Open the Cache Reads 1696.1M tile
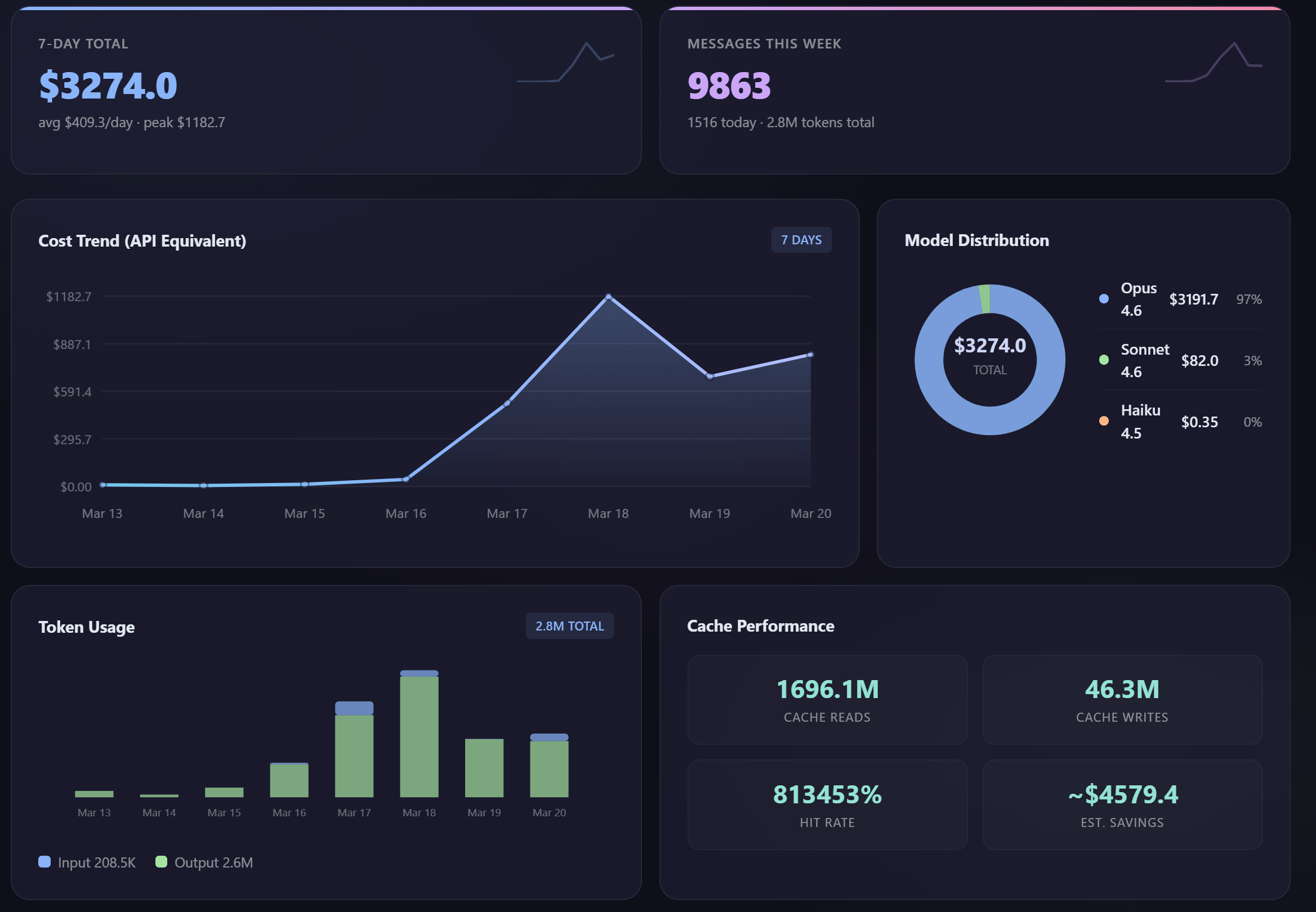 [827, 699]
